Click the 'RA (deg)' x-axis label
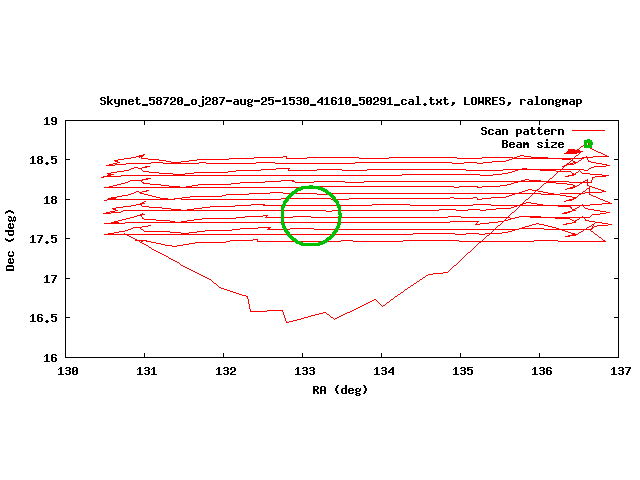 click(x=340, y=390)
